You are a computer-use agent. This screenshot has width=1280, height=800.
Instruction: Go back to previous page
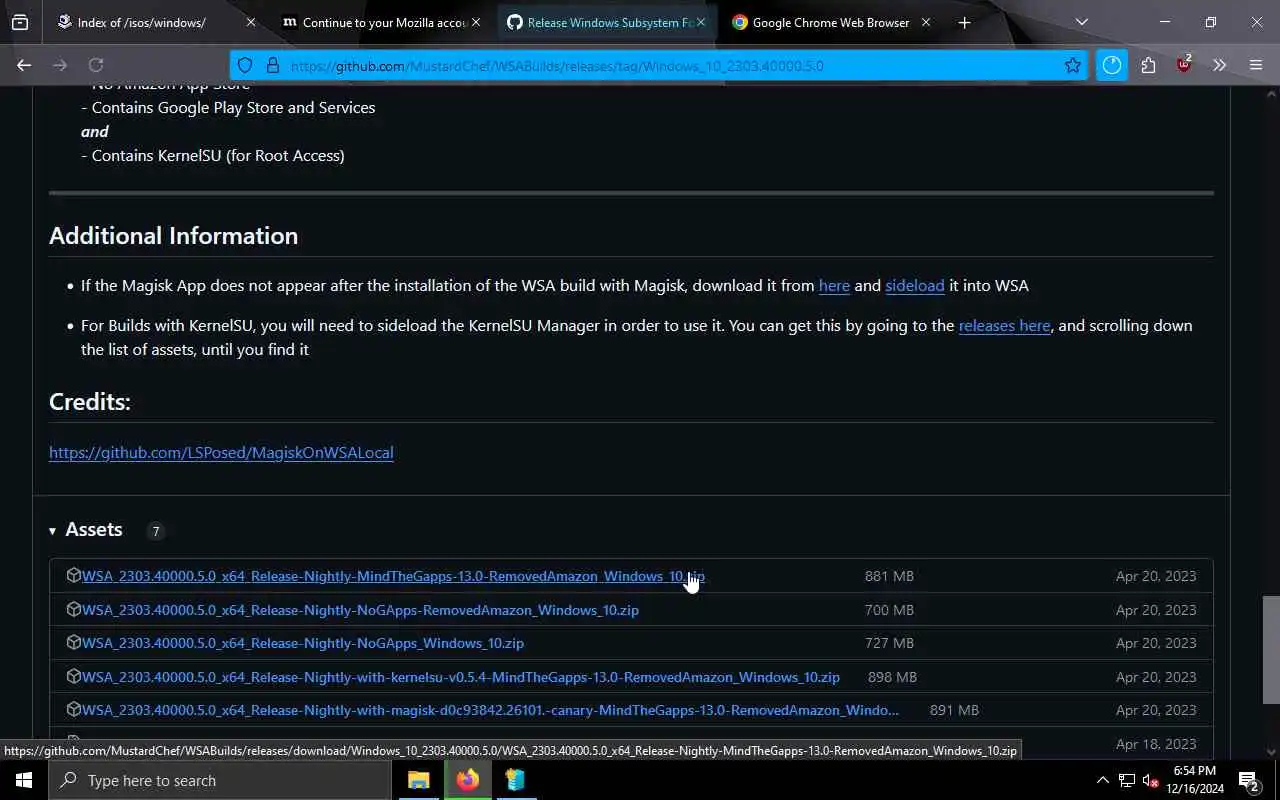click(24, 65)
